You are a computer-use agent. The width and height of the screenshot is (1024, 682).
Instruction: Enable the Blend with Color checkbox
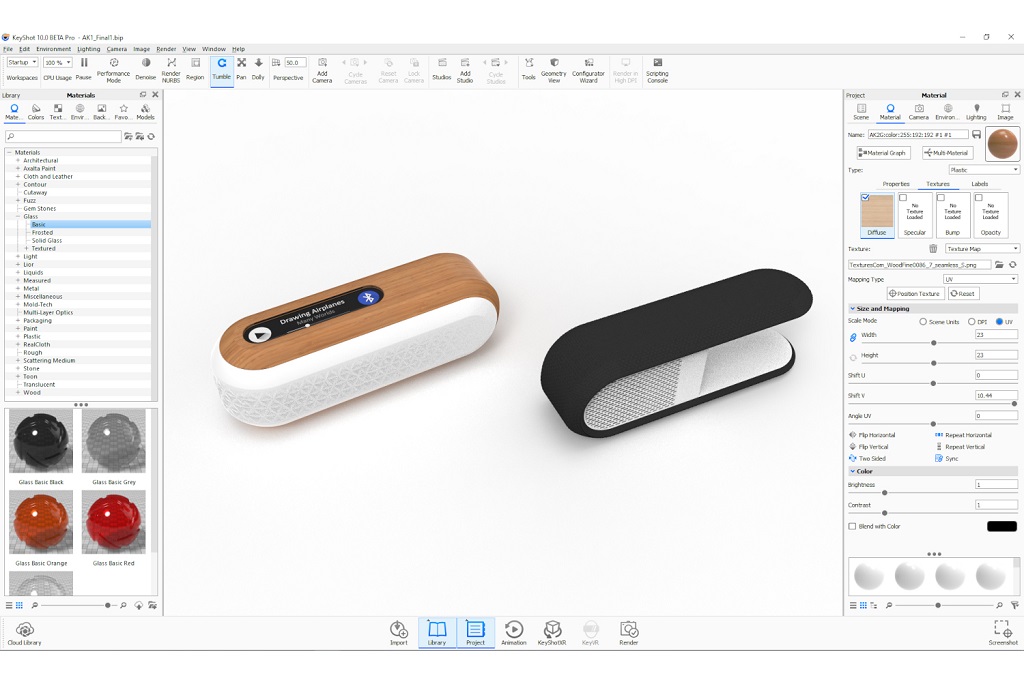852,526
